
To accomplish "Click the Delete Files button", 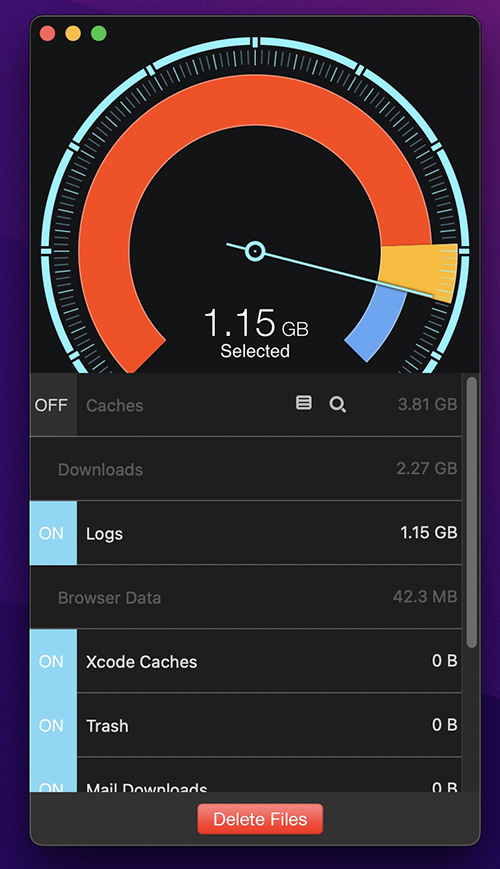I will 260,819.
